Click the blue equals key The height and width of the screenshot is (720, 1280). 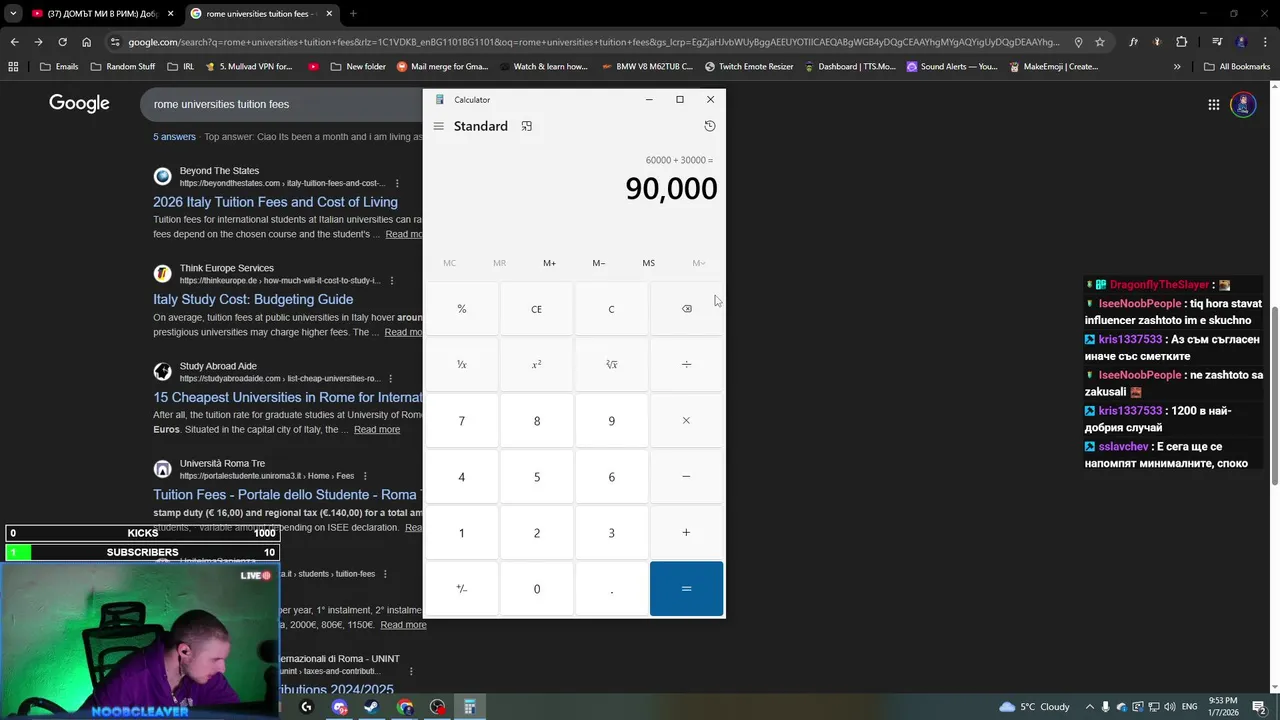coord(686,589)
